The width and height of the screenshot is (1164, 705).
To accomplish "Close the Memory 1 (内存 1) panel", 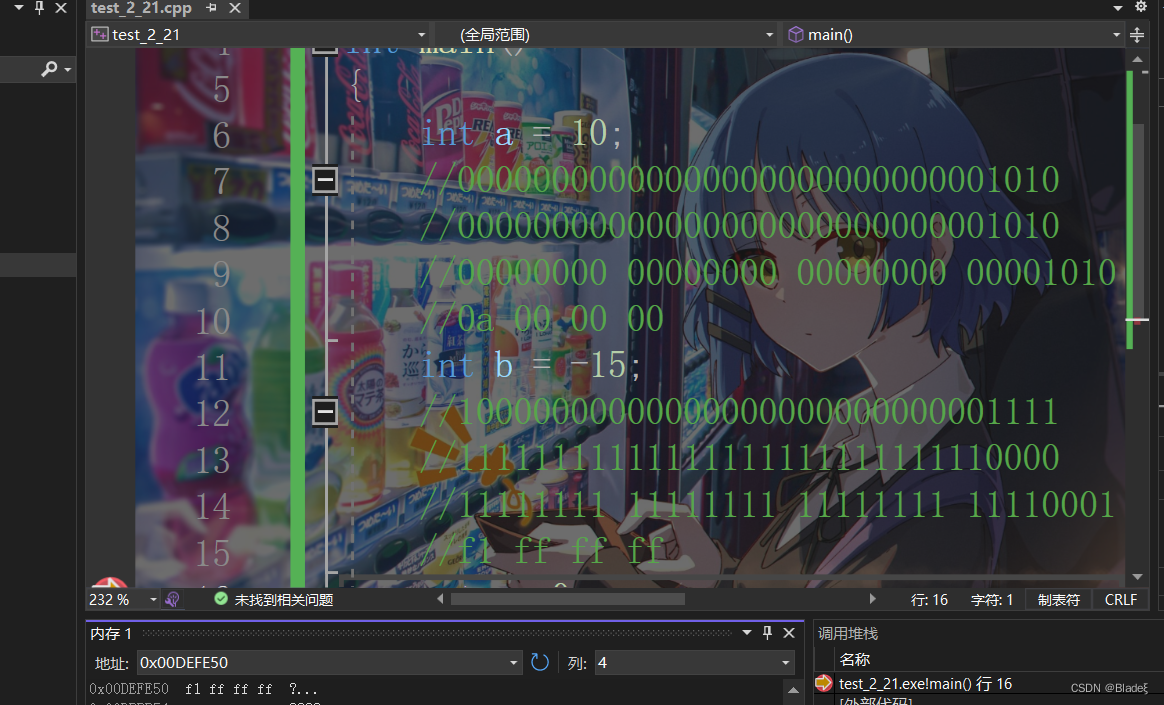I will [789, 633].
